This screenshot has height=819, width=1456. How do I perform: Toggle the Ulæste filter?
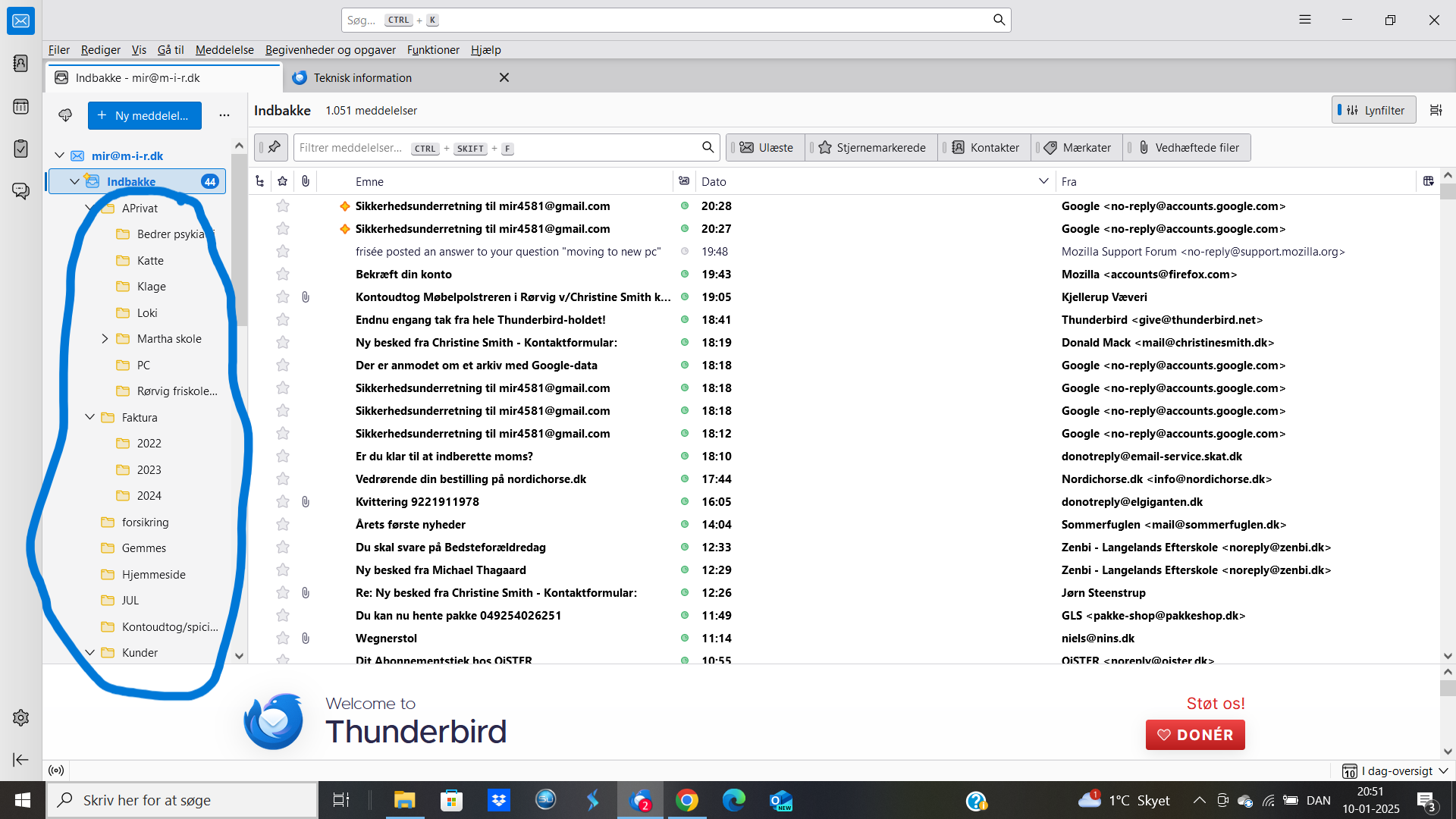tap(765, 147)
